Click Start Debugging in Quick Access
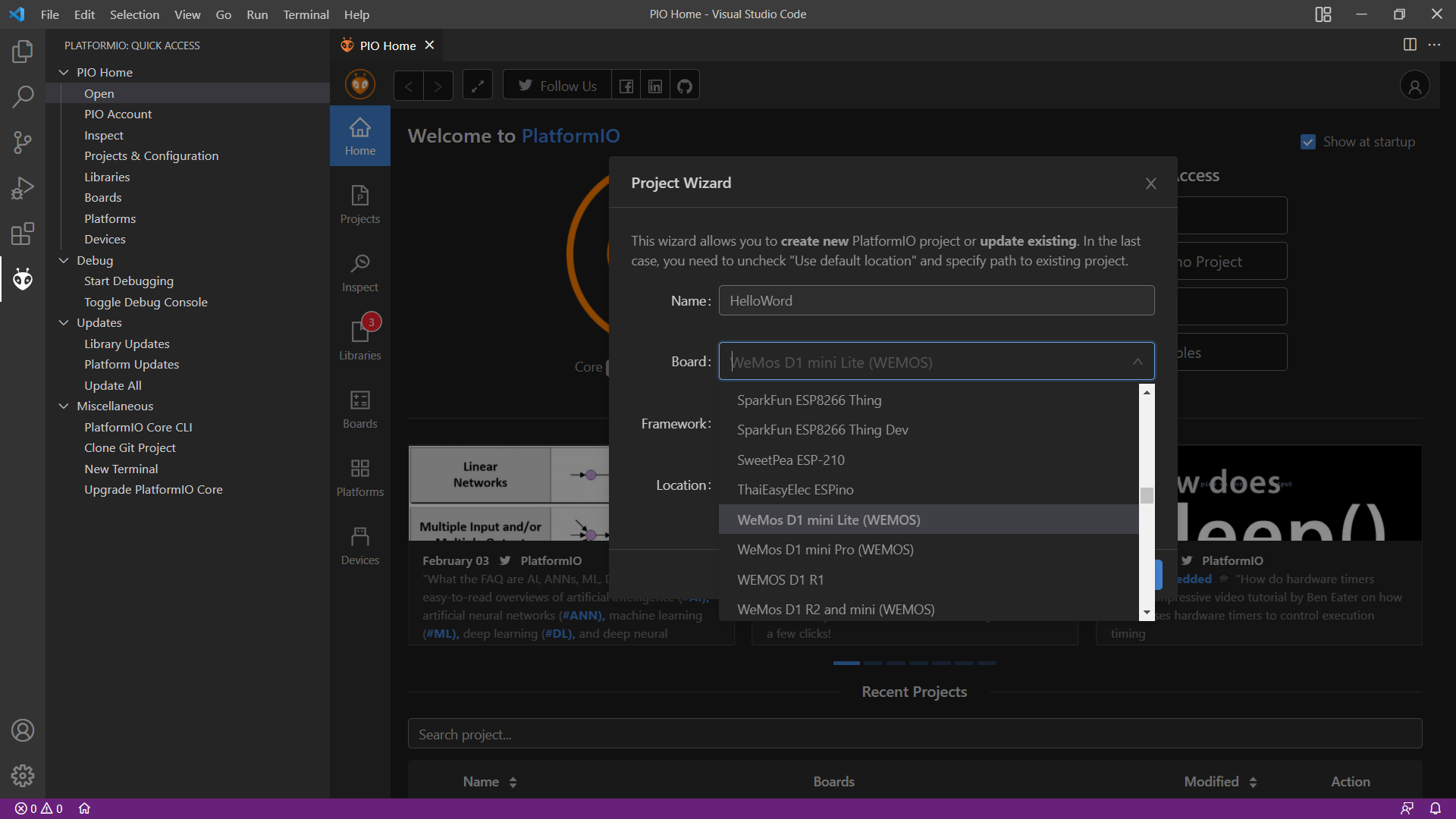 tap(129, 281)
